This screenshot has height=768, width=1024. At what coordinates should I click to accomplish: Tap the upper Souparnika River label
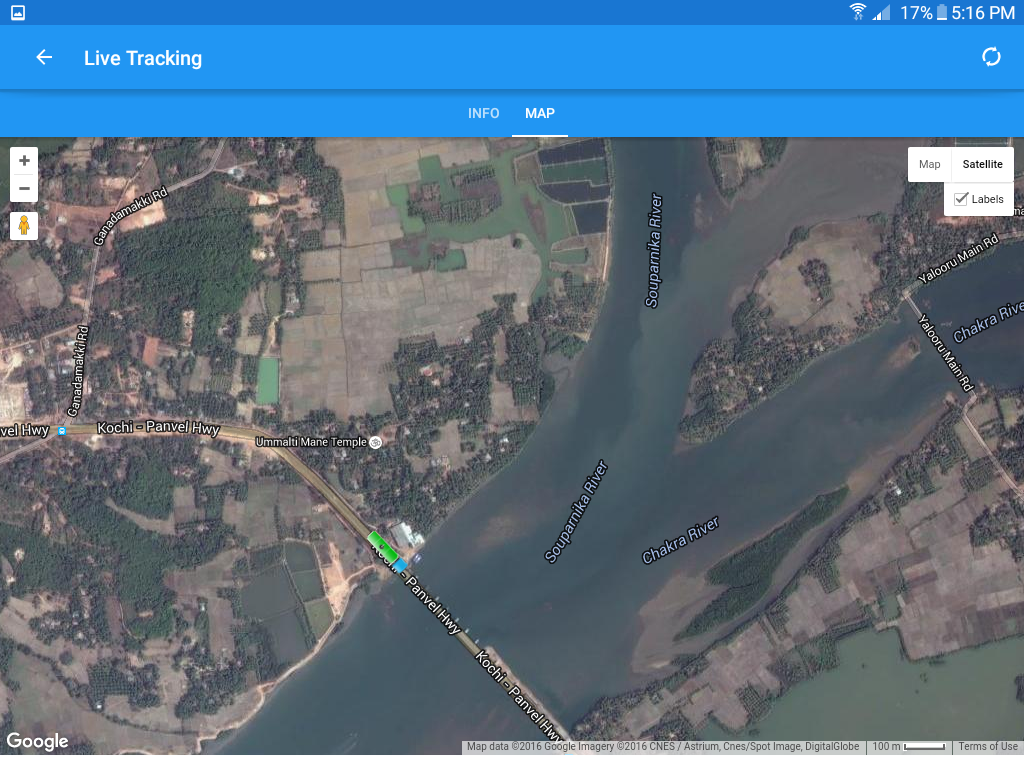653,250
